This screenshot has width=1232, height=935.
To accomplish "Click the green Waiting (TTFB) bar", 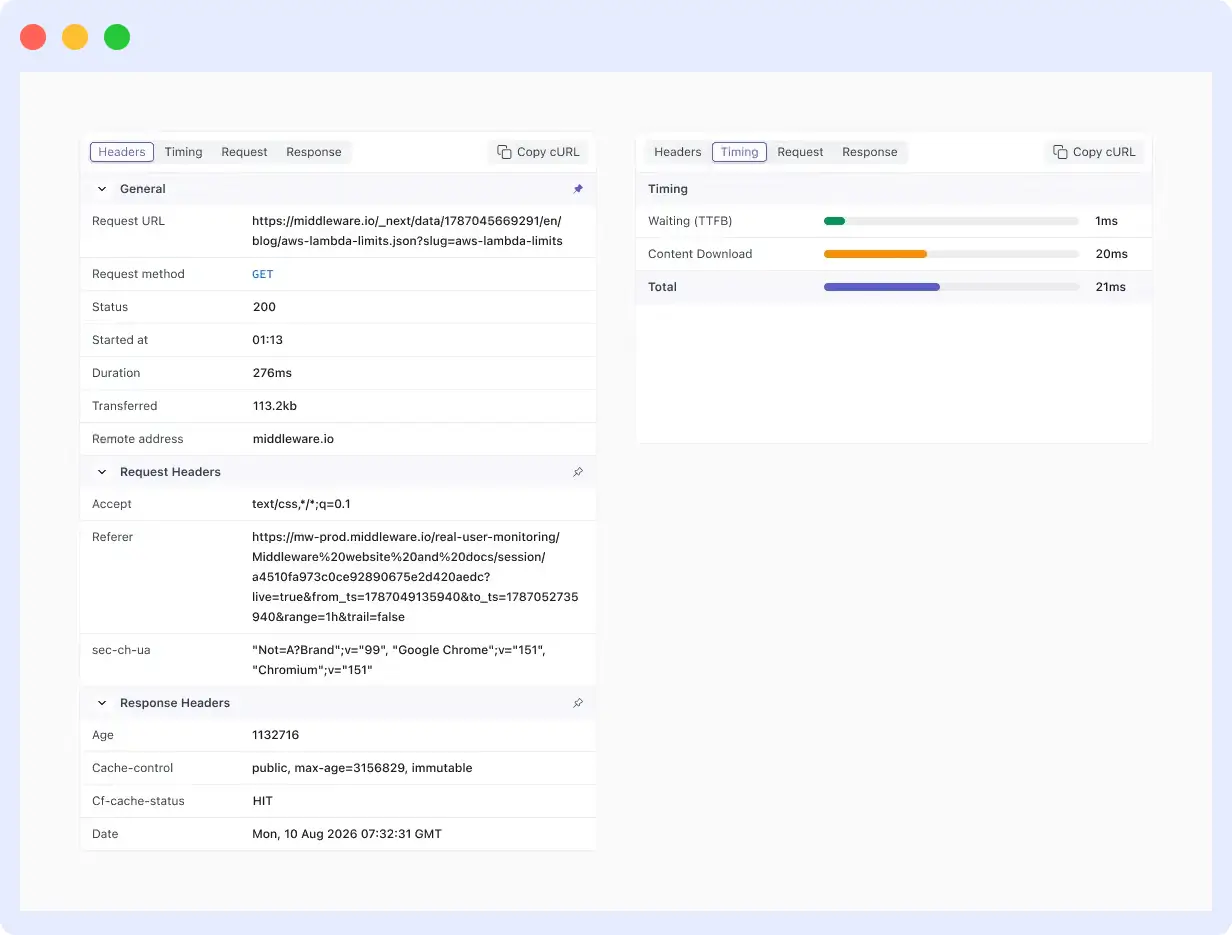I will click(834, 221).
